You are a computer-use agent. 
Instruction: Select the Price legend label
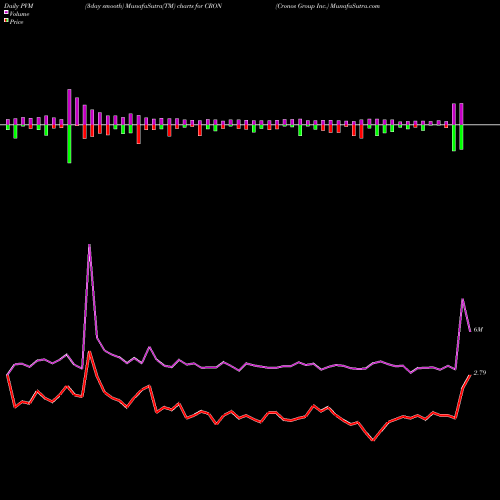click(x=16, y=22)
